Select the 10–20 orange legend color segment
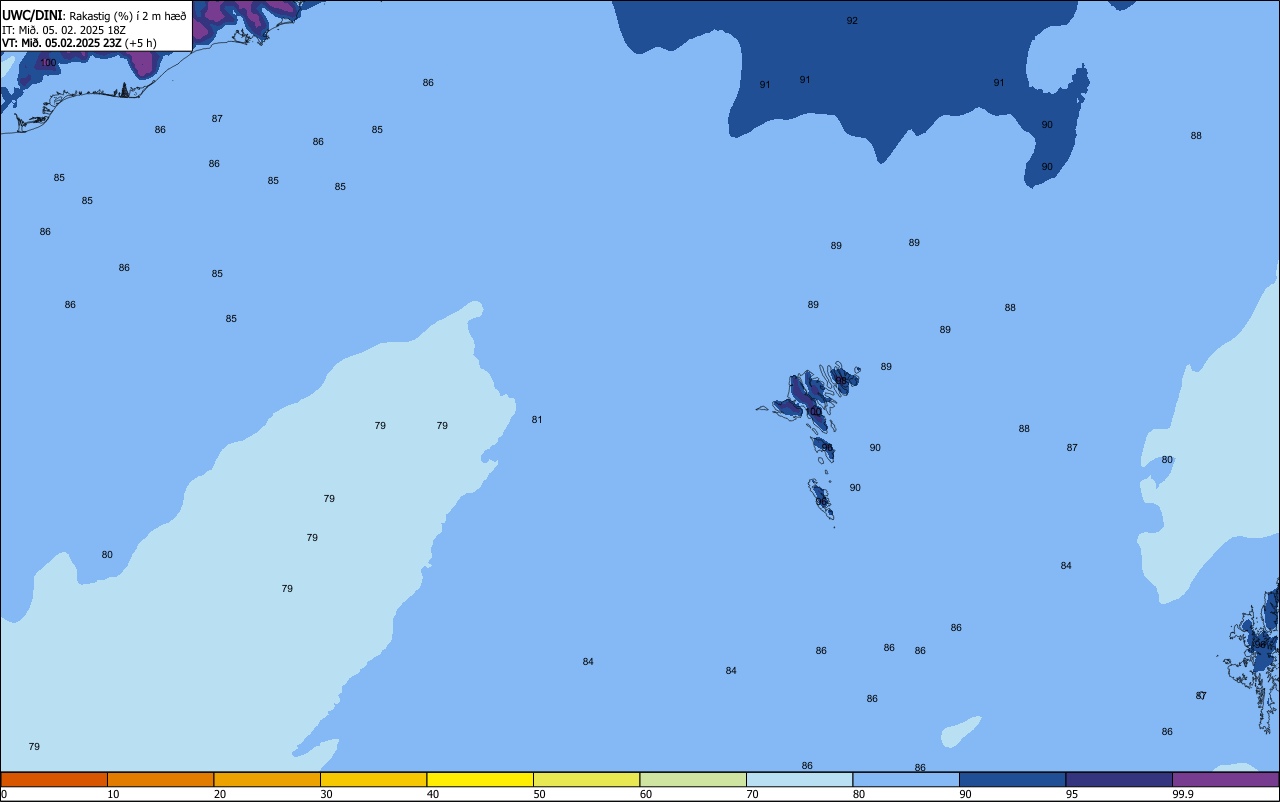This screenshot has width=1280, height=802. [160, 779]
